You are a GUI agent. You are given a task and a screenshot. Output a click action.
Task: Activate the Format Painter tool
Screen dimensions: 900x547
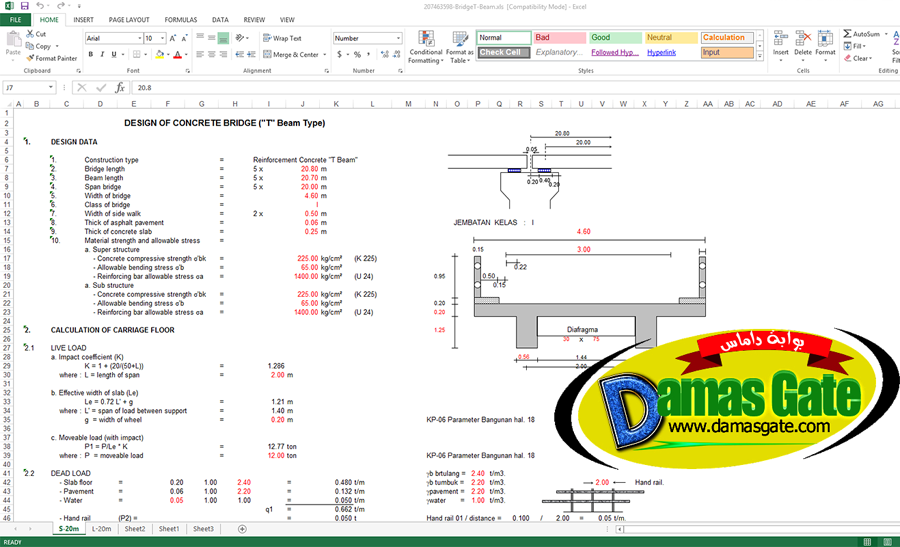click(52, 58)
